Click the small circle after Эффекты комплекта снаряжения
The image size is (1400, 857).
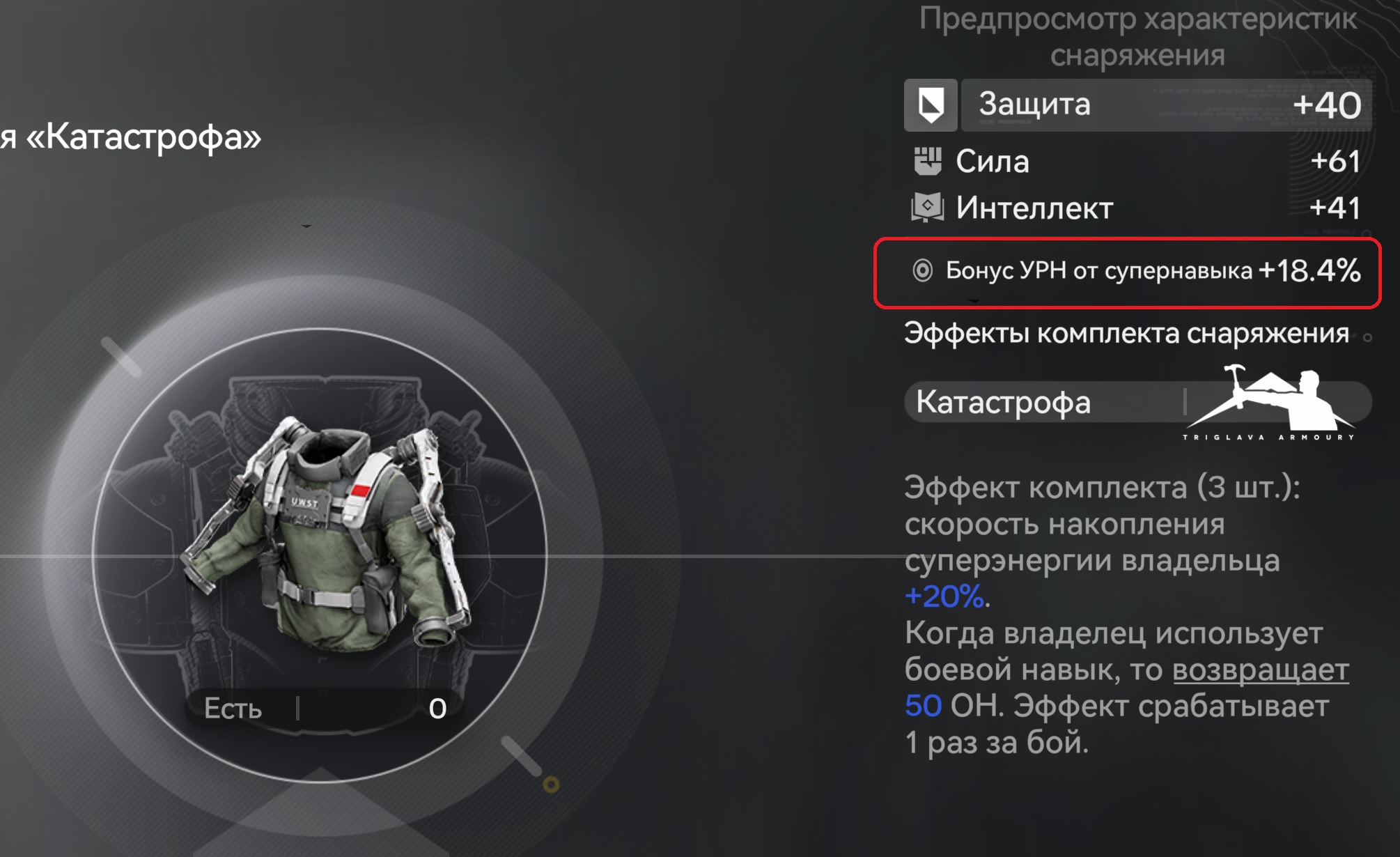pyautogui.click(x=1367, y=337)
